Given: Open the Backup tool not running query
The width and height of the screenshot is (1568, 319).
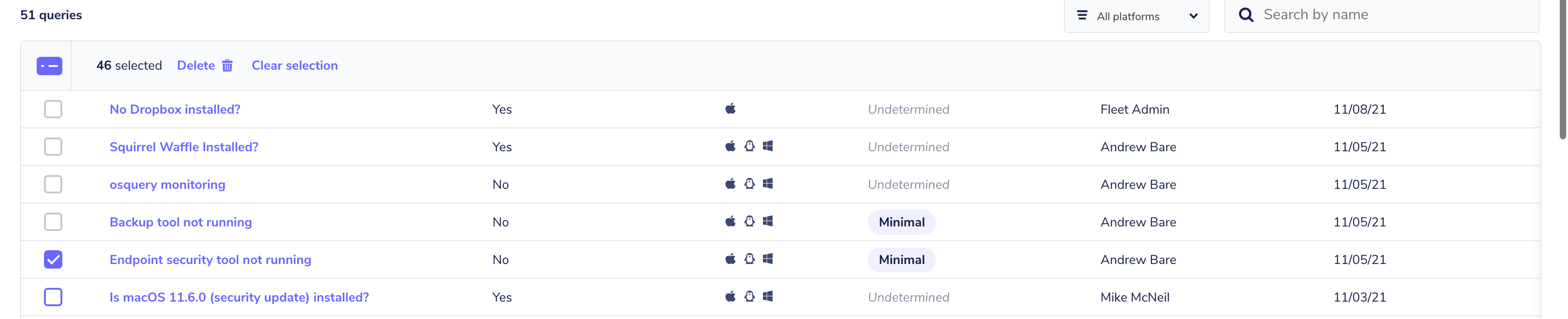Looking at the screenshot, I should coord(180,221).
